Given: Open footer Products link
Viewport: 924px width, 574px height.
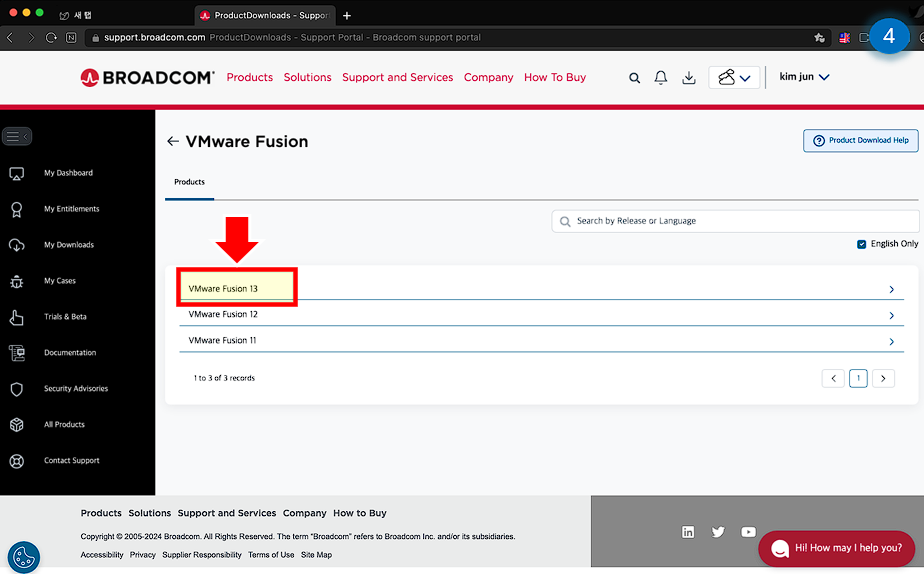Looking at the screenshot, I should click(101, 513).
